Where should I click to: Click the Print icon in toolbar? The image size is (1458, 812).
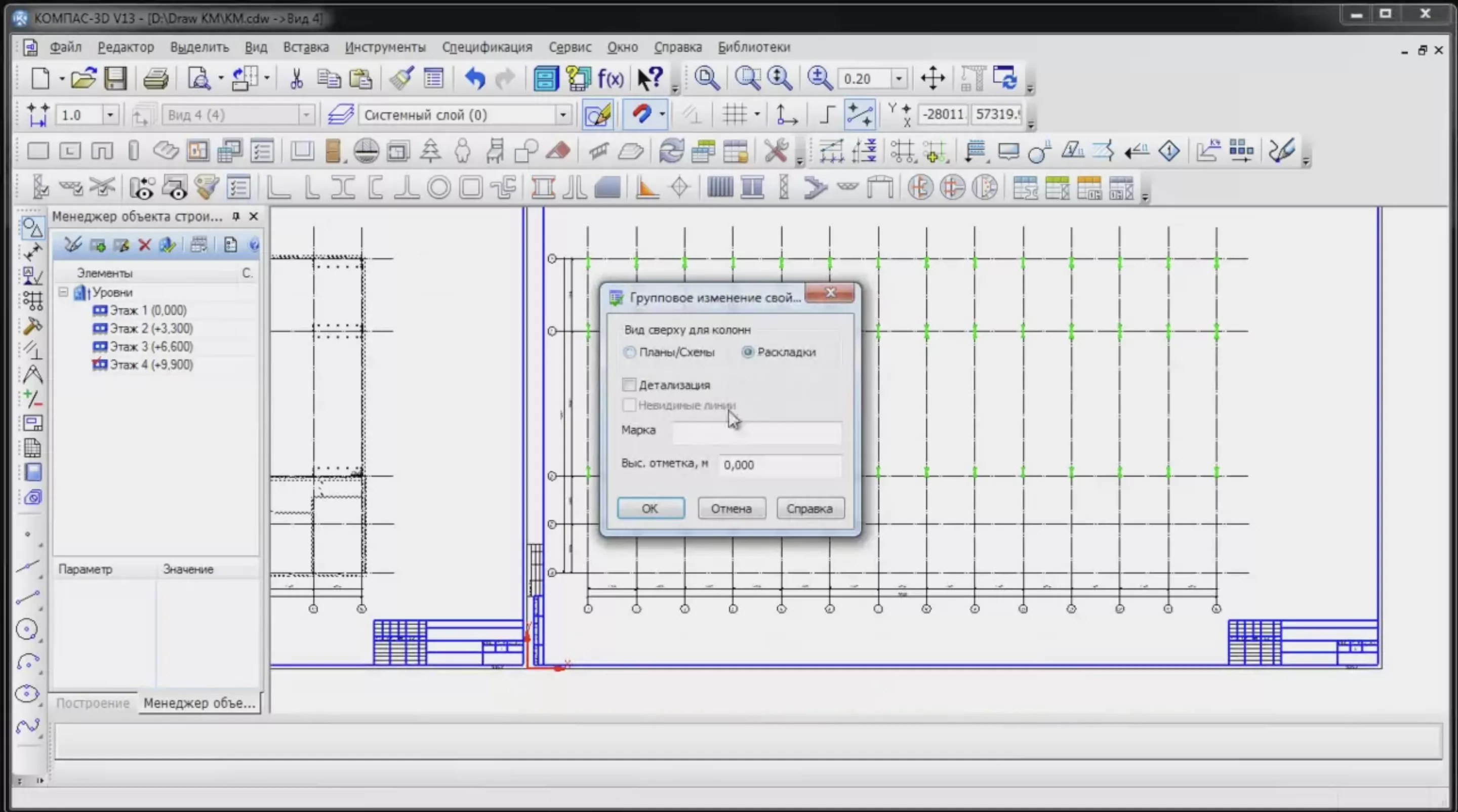tap(155, 78)
